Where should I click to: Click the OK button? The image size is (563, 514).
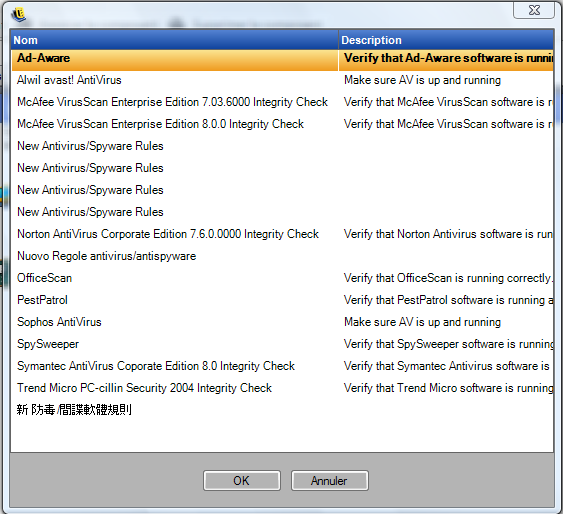[x=242, y=480]
